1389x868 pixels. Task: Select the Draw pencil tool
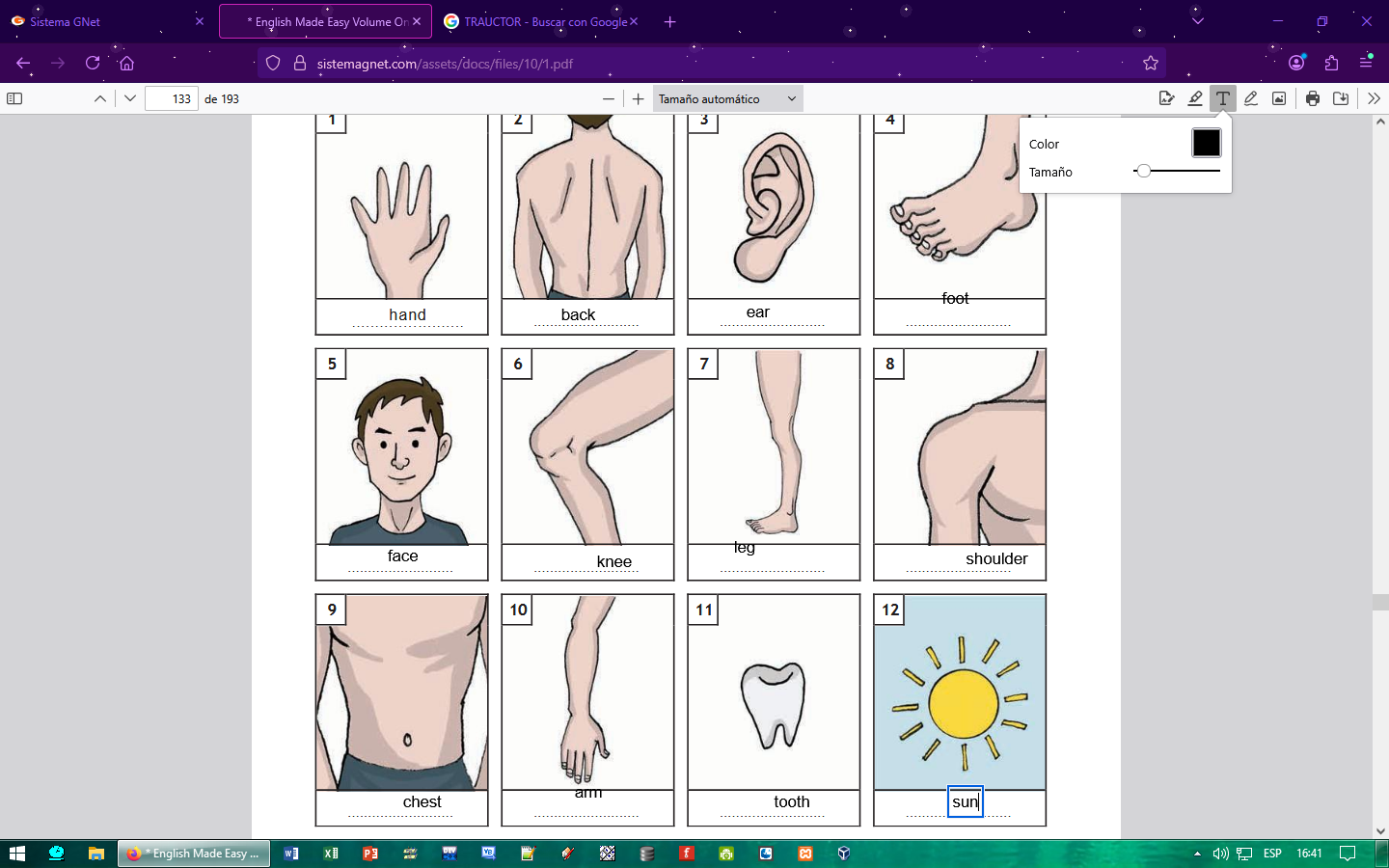(1251, 98)
